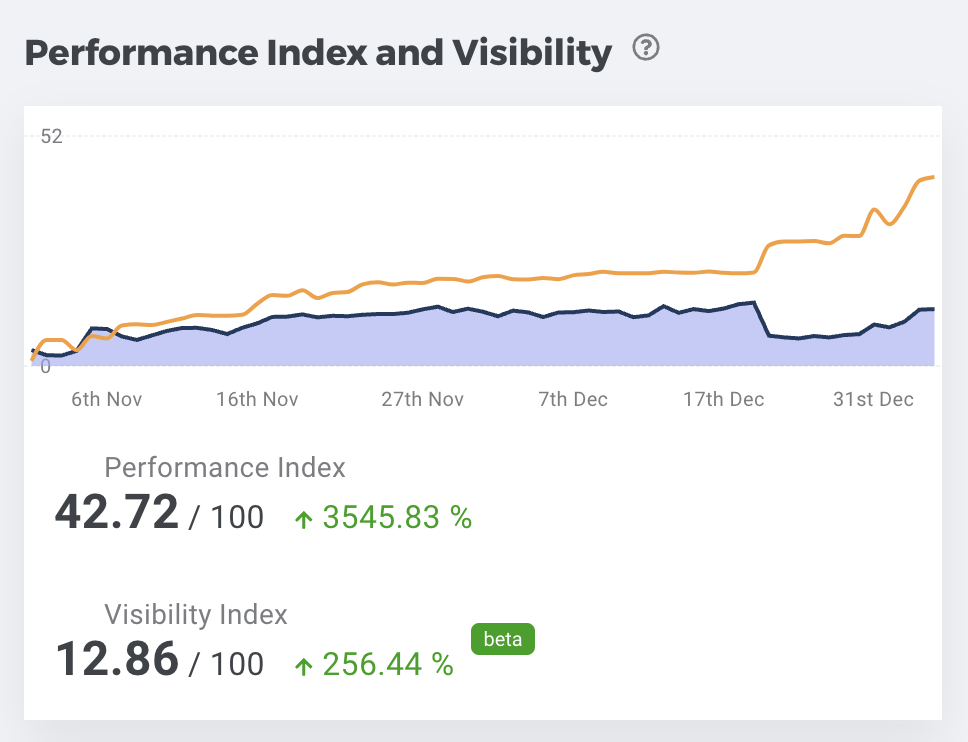
Task: Click the green beta badge
Action: click(502, 639)
